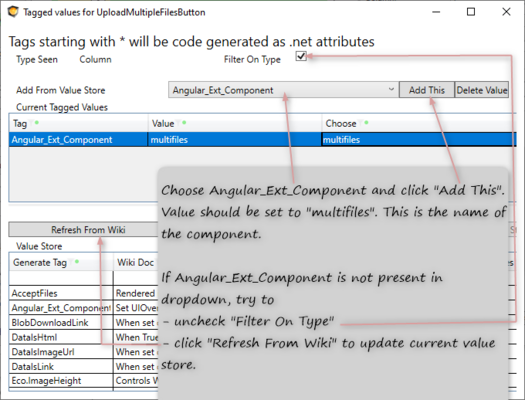Click the Wiki Doc column header
Image resolution: width=525 pixels, height=400 pixels.
pyautogui.click(x=136, y=262)
